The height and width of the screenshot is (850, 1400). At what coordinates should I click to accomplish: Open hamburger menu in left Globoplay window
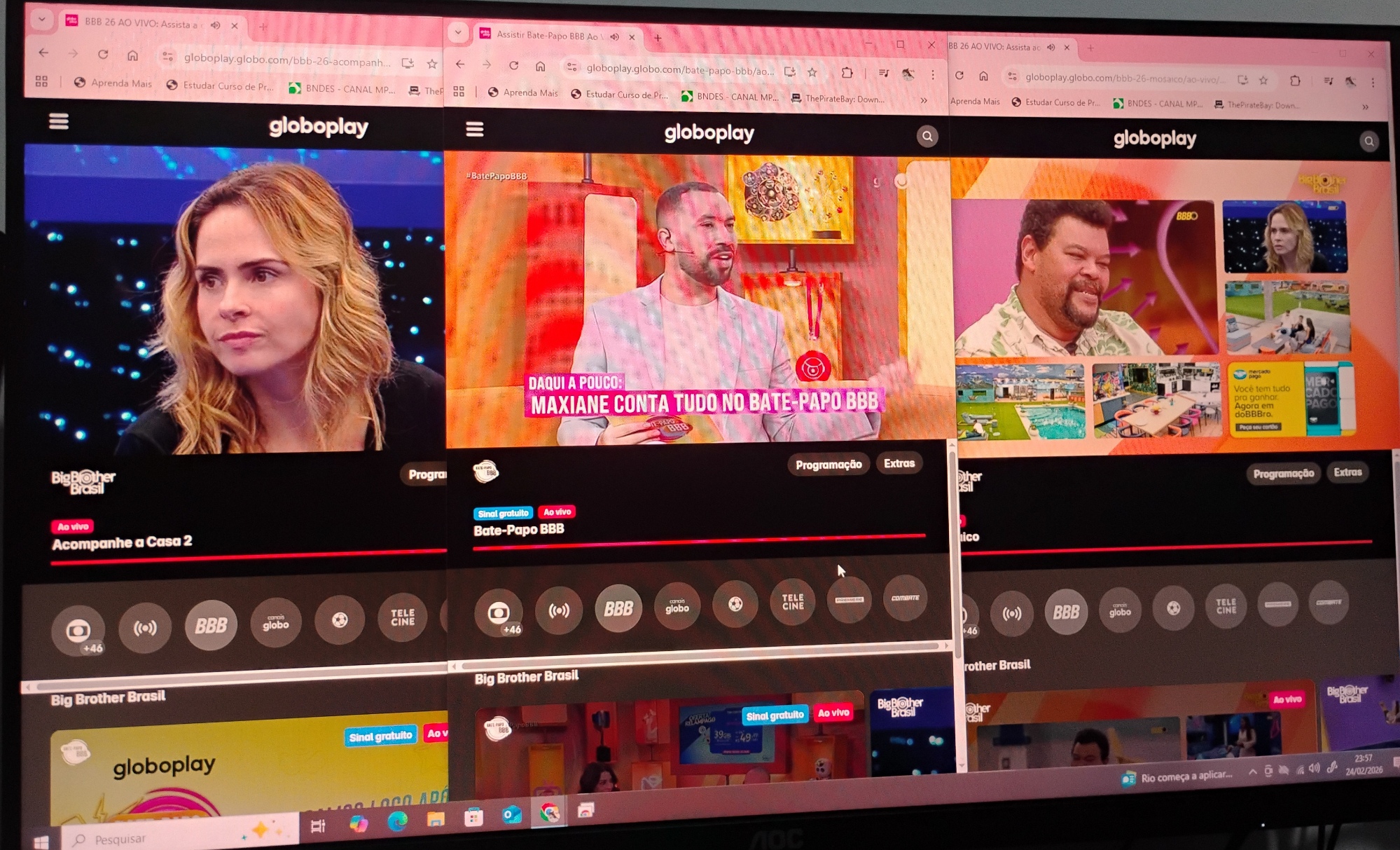point(59,121)
